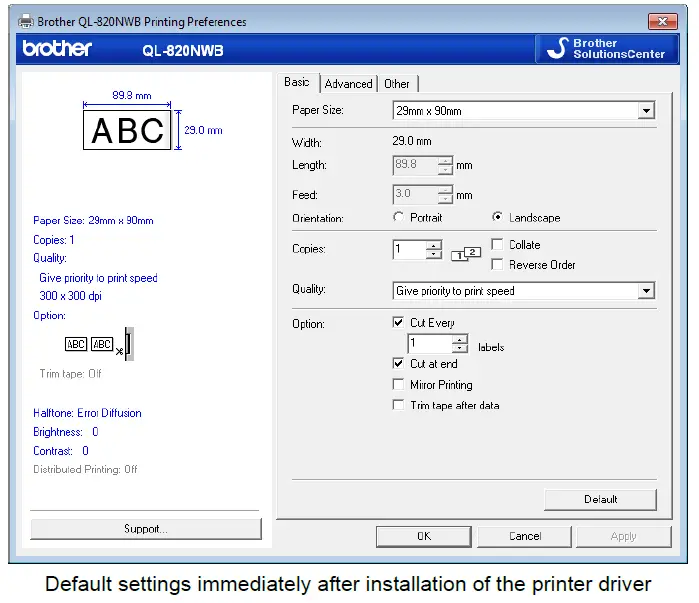Click the 'Contrast: 0' summary text
This screenshot has height=603, width=699.
coord(61,451)
